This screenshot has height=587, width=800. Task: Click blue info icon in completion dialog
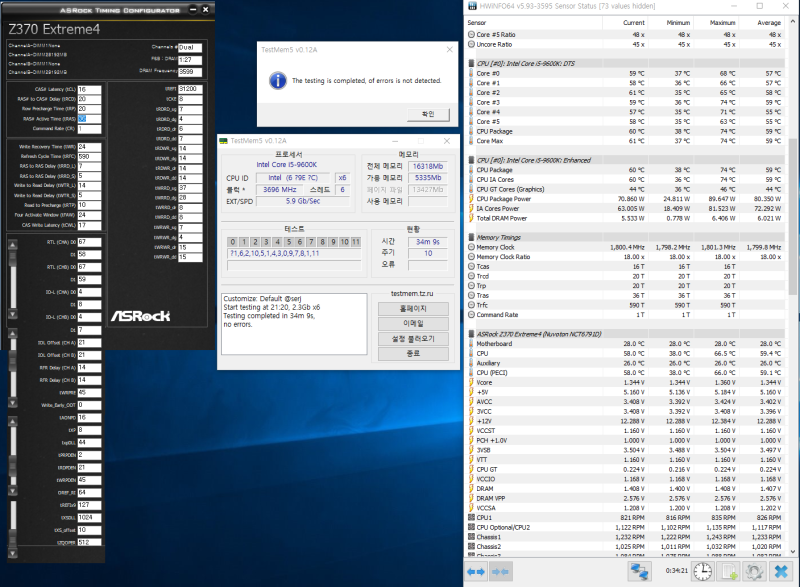point(278,81)
